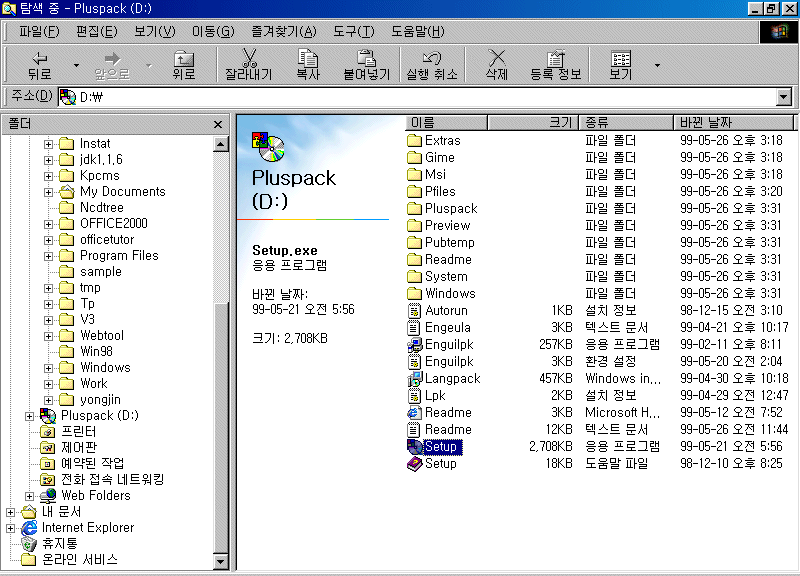800x576 pixels.
Task: Click the Cut (잘라내기) scissors icon
Action: coord(249,58)
